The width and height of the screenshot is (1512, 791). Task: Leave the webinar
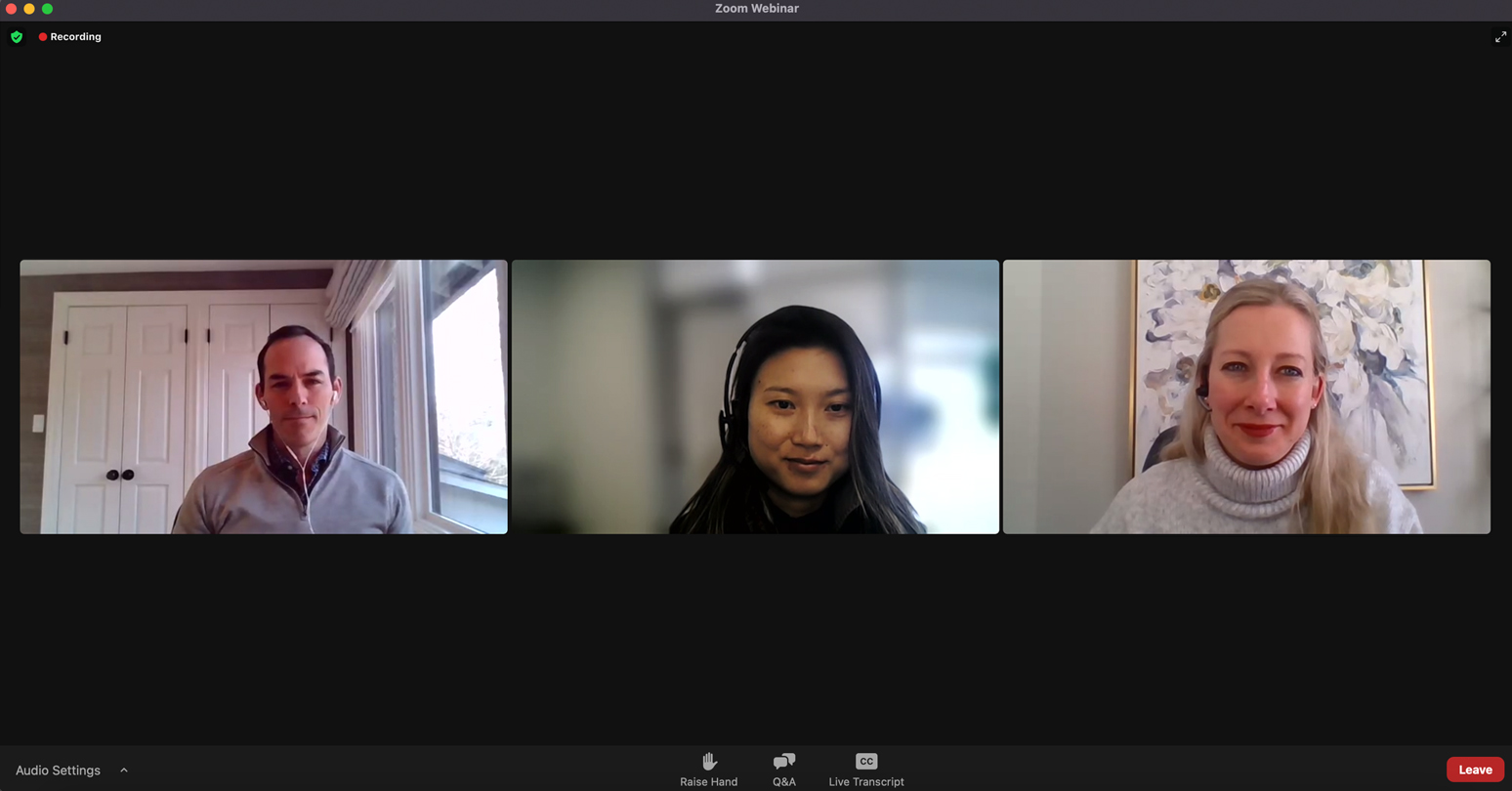(1475, 770)
